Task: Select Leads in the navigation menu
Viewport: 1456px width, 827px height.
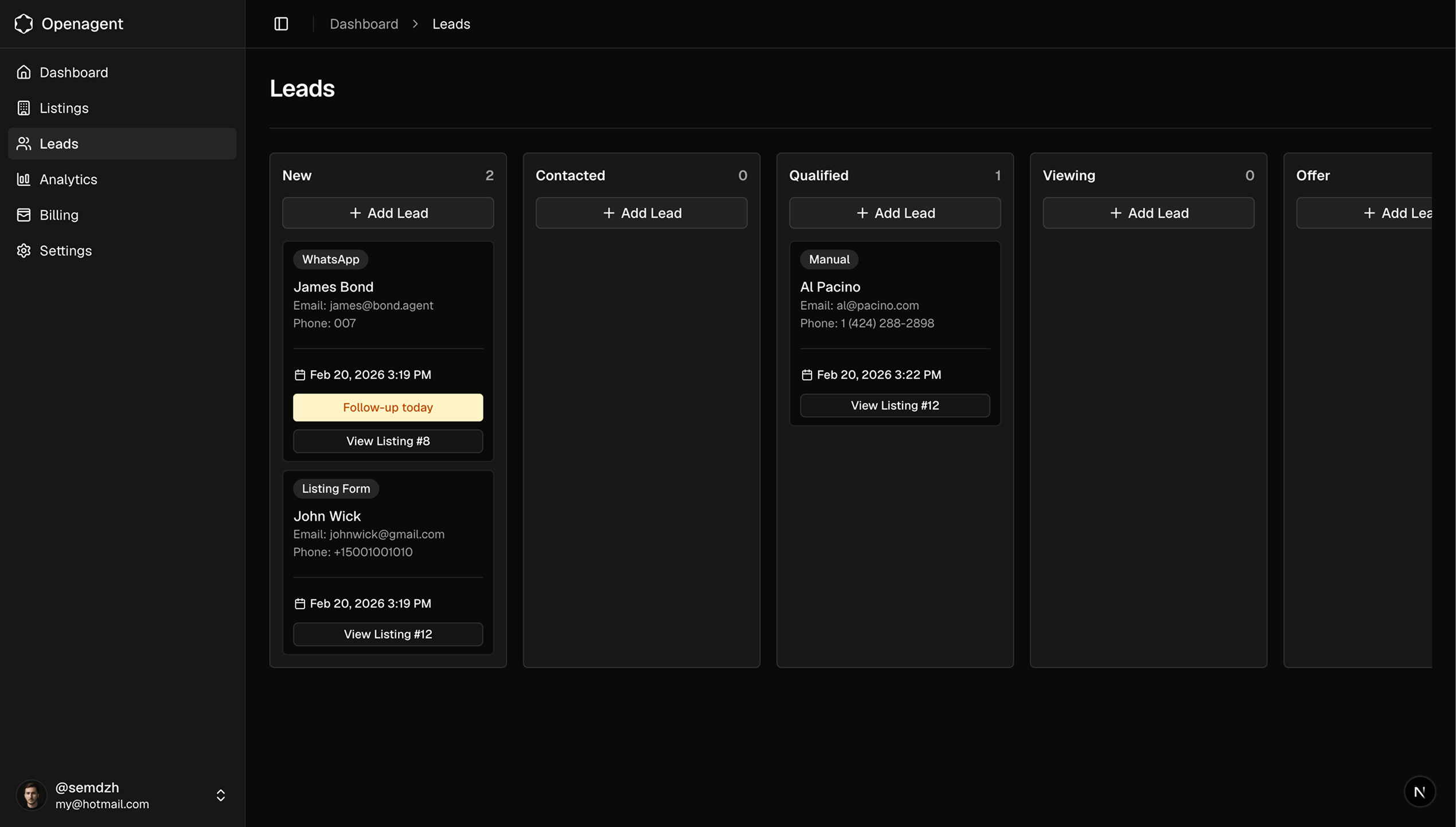Action: tap(59, 143)
